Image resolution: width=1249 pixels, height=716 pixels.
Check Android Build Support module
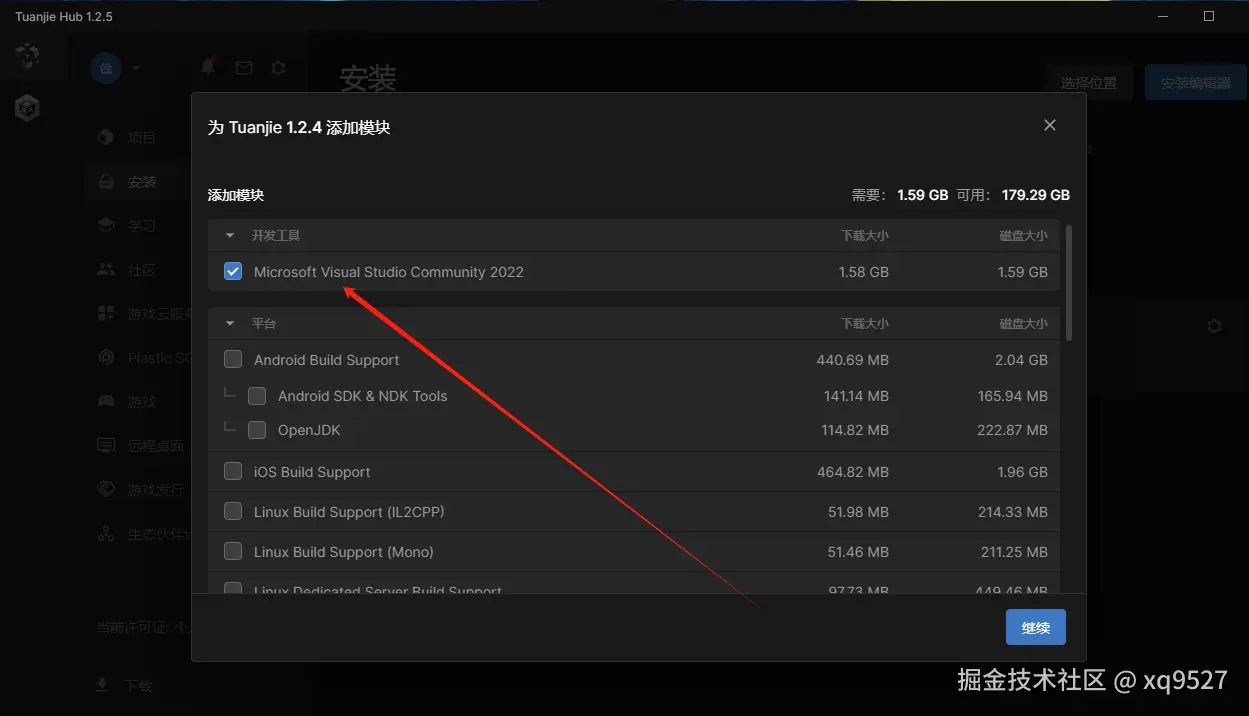tap(233, 359)
